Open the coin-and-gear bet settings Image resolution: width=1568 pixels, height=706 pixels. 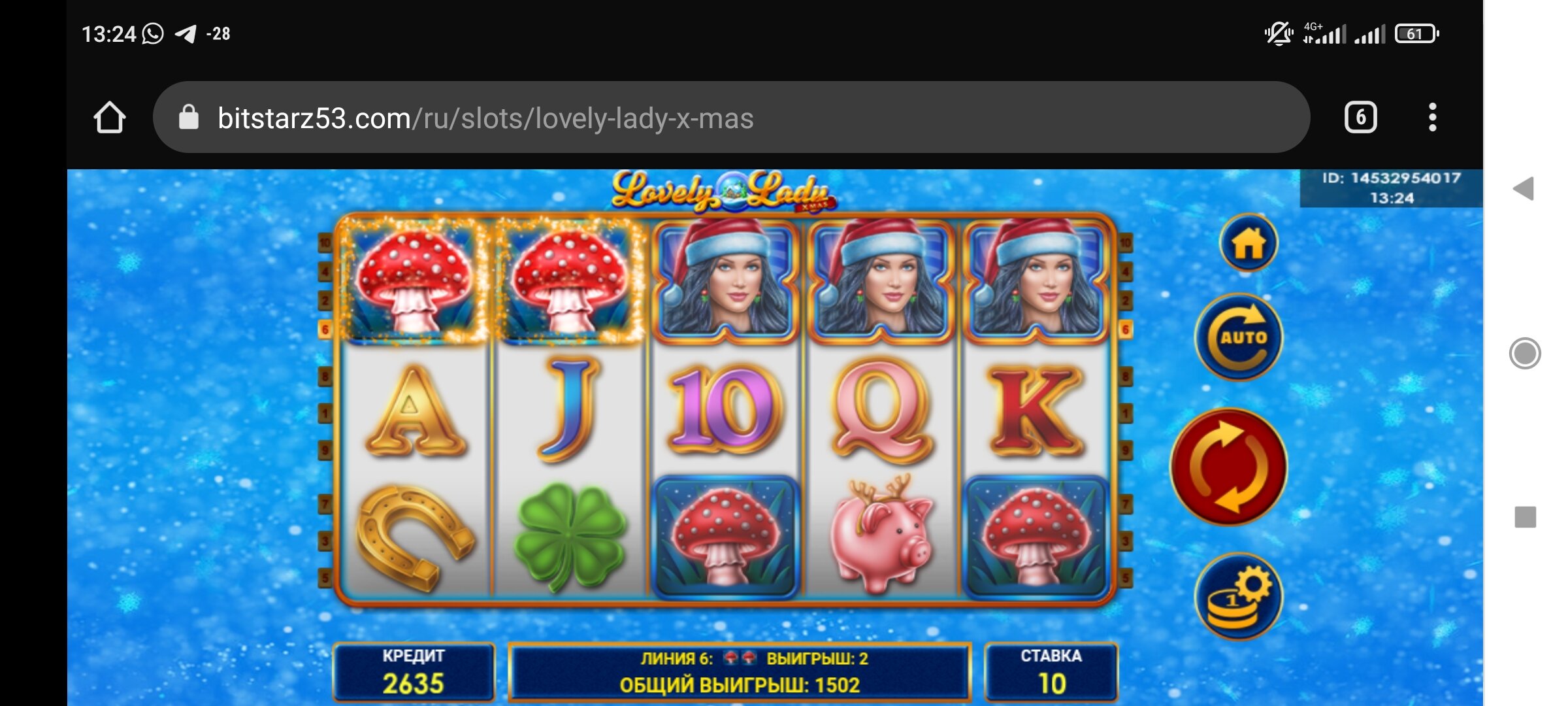(x=1238, y=596)
